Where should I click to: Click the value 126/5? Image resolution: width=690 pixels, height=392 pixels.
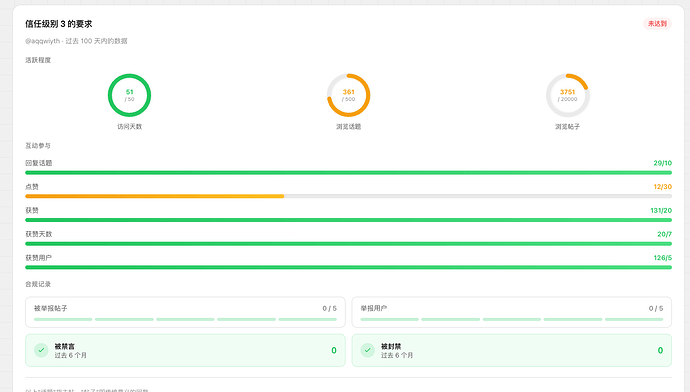pyautogui.click(x=663, y=258)
